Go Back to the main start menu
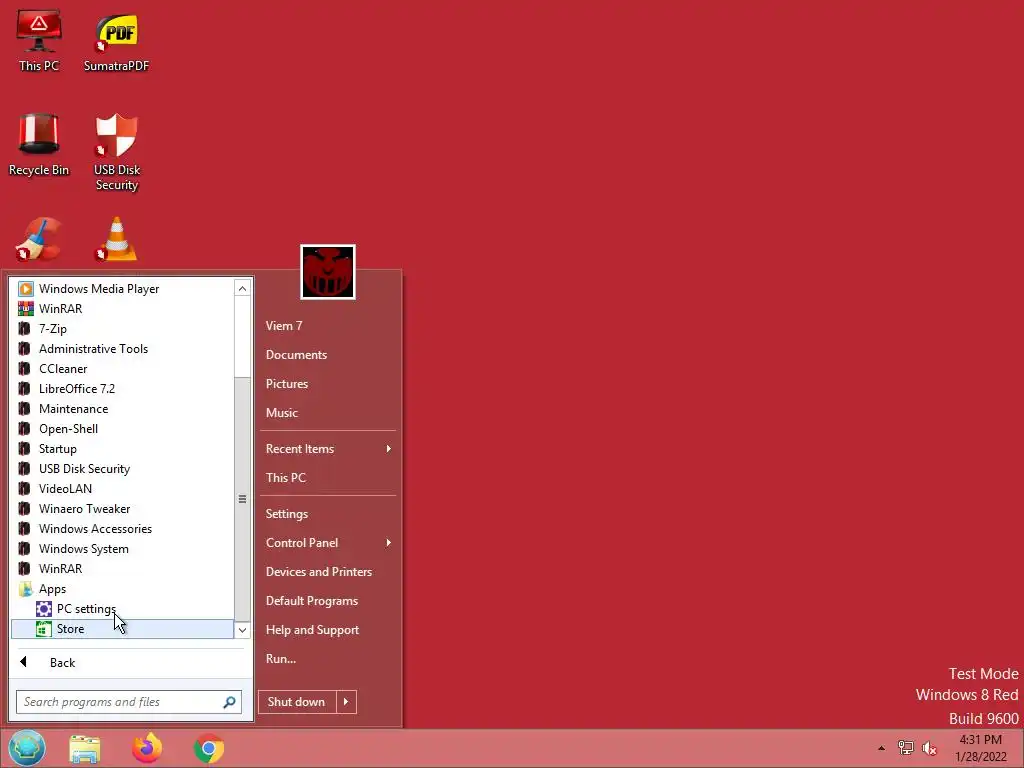 [x=130, y=662]
